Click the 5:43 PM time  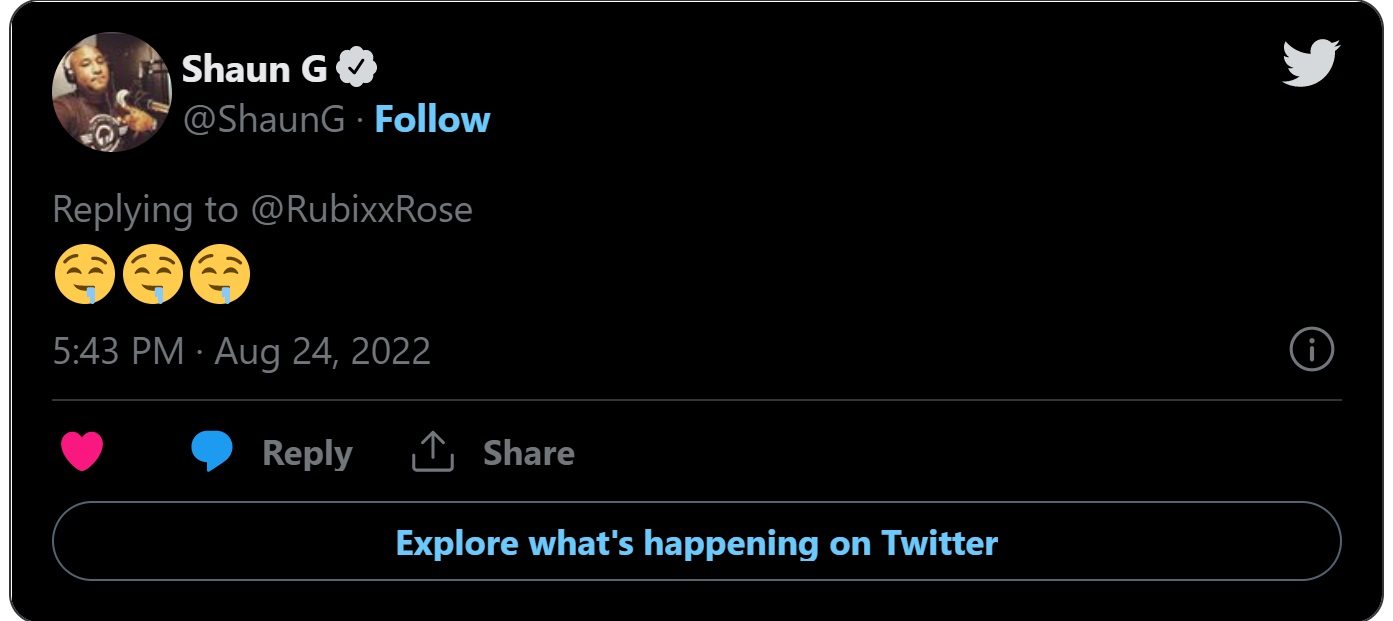pyautogui.click(x=118, y=352)
